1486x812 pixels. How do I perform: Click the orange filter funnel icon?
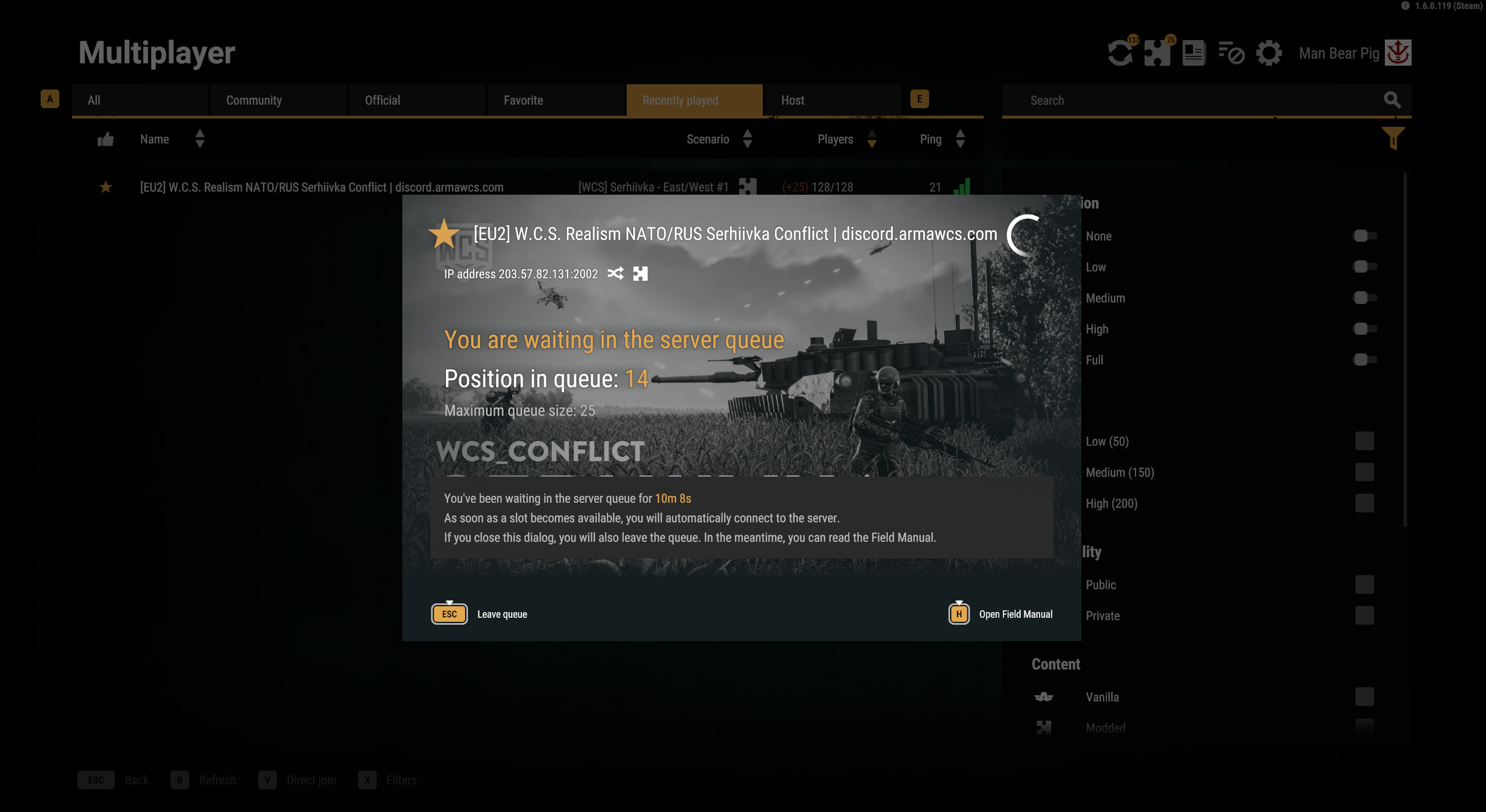(1393, 138)
